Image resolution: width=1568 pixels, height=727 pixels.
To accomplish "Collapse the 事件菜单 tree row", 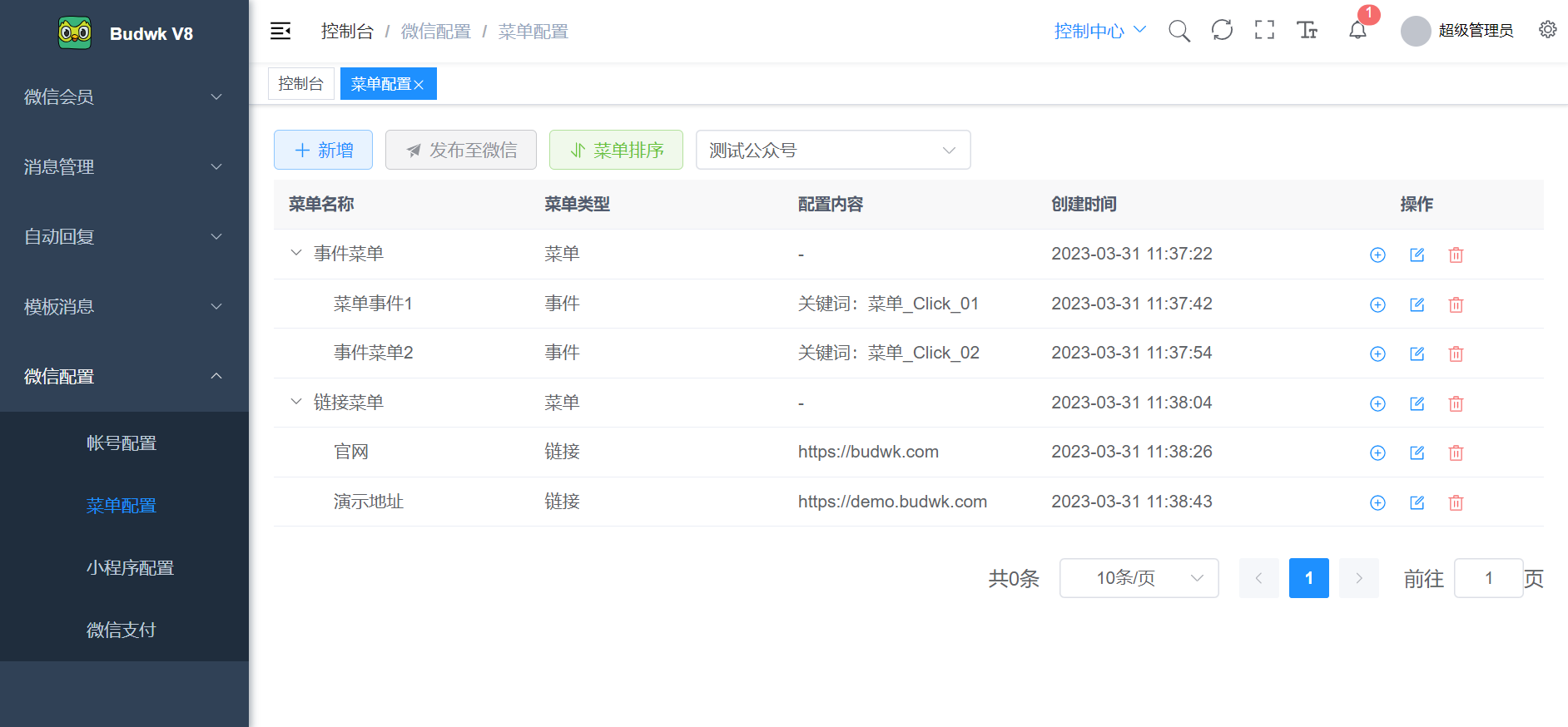I will tap(295, 253).
